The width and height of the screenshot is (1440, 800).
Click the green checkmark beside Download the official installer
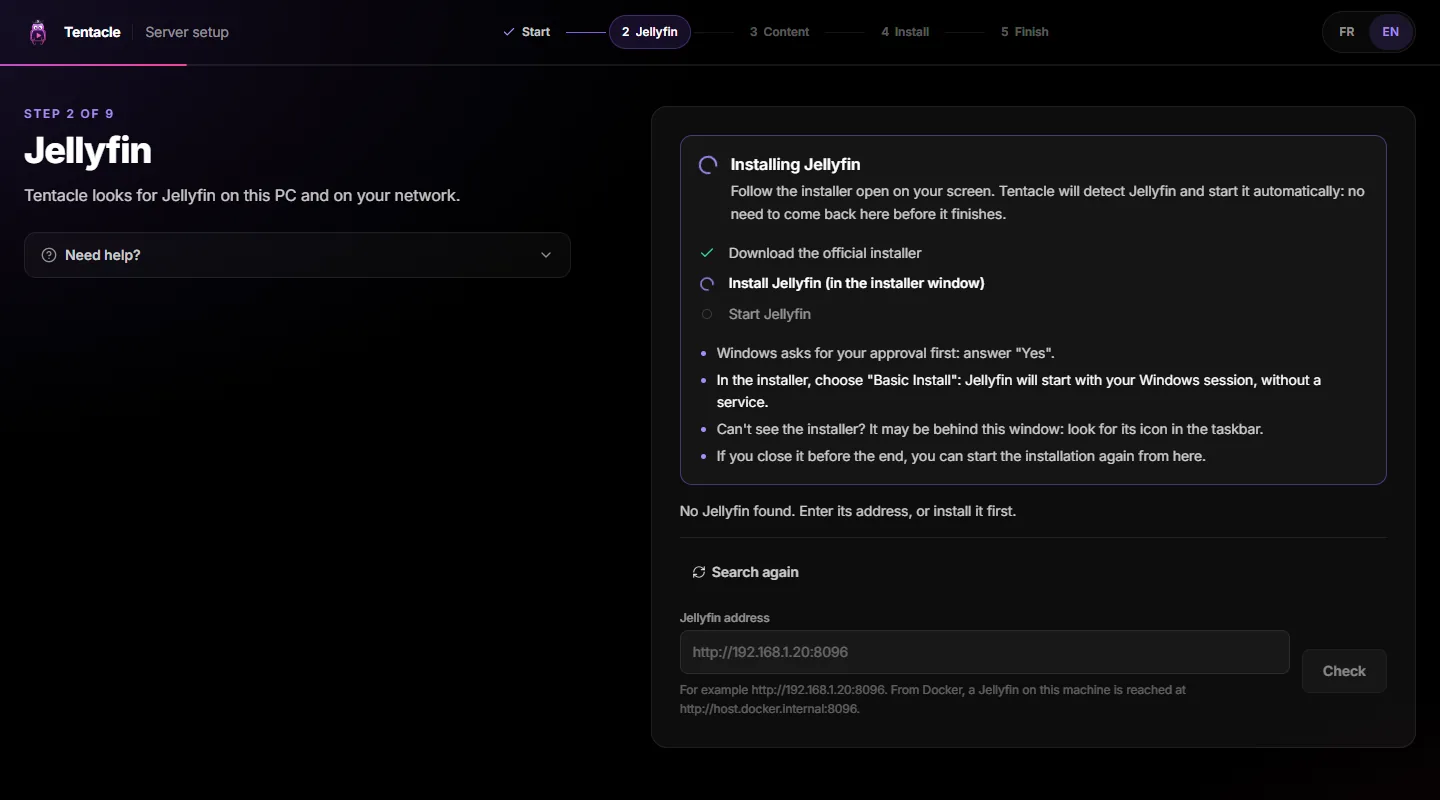click(x=707, y=253)
